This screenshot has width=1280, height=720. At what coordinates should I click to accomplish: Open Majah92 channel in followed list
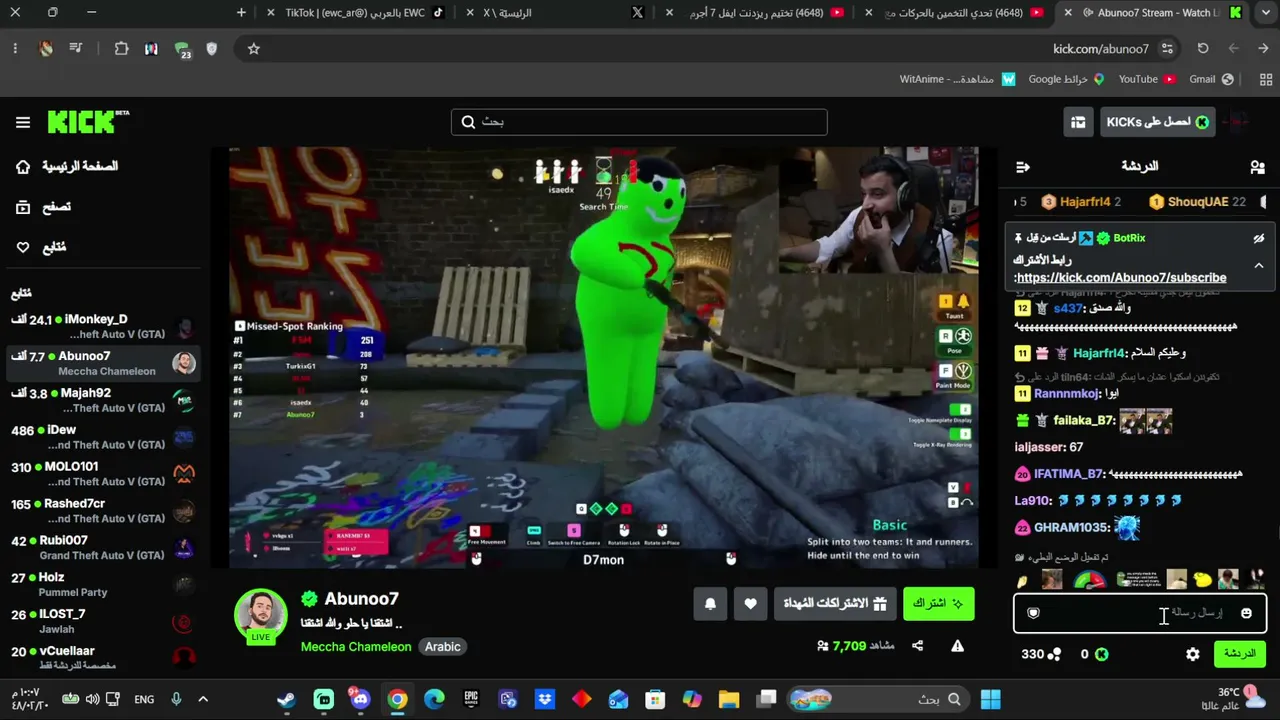(104, 400)
